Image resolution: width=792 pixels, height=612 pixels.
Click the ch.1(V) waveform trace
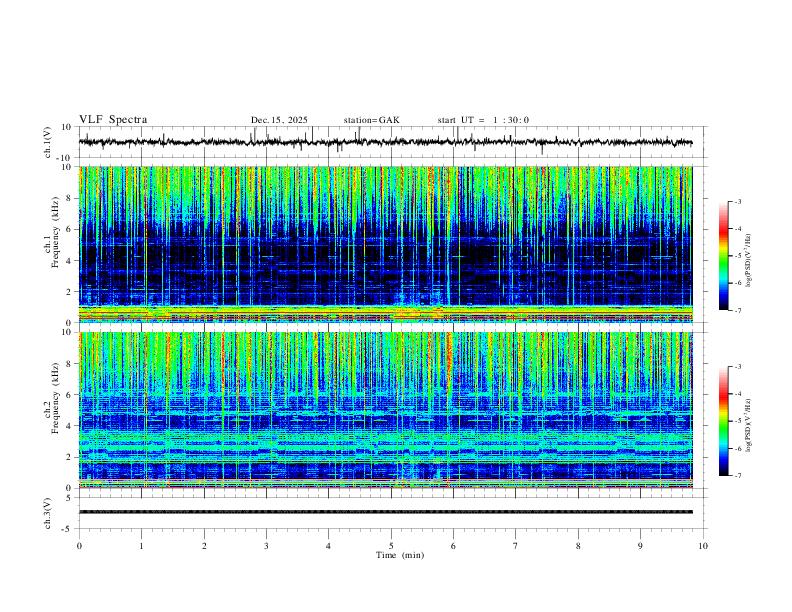point(386,142)
